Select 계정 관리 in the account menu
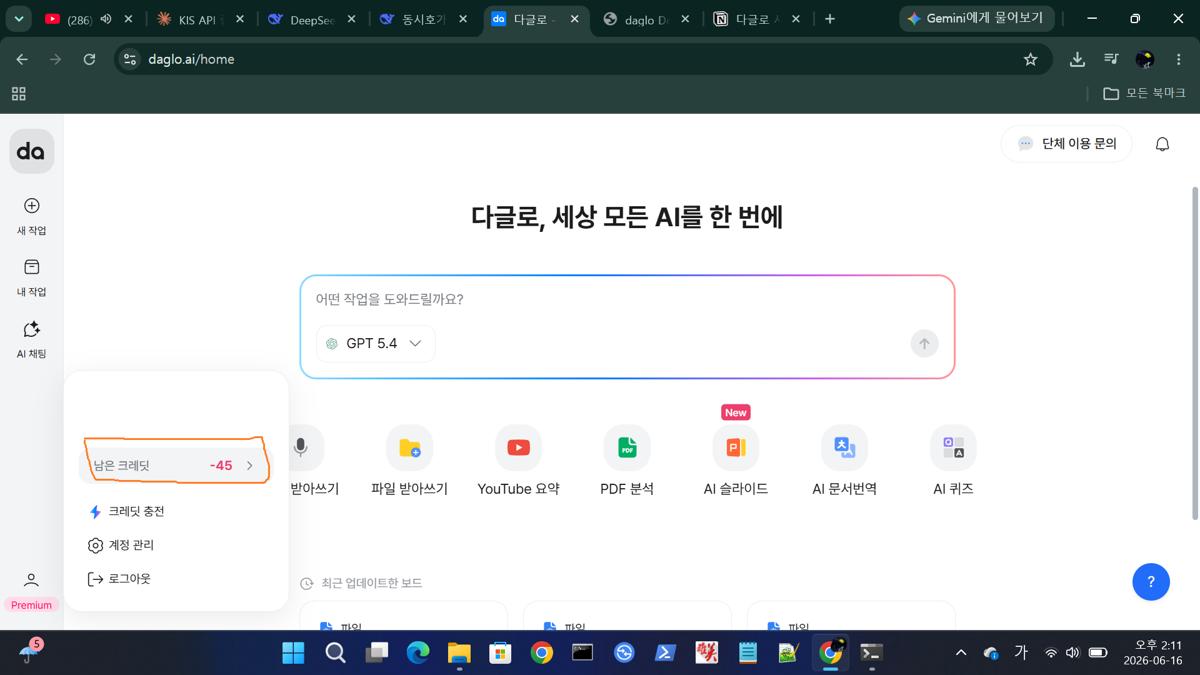This screenshot has width=1200, height=675. click(121, 545)
